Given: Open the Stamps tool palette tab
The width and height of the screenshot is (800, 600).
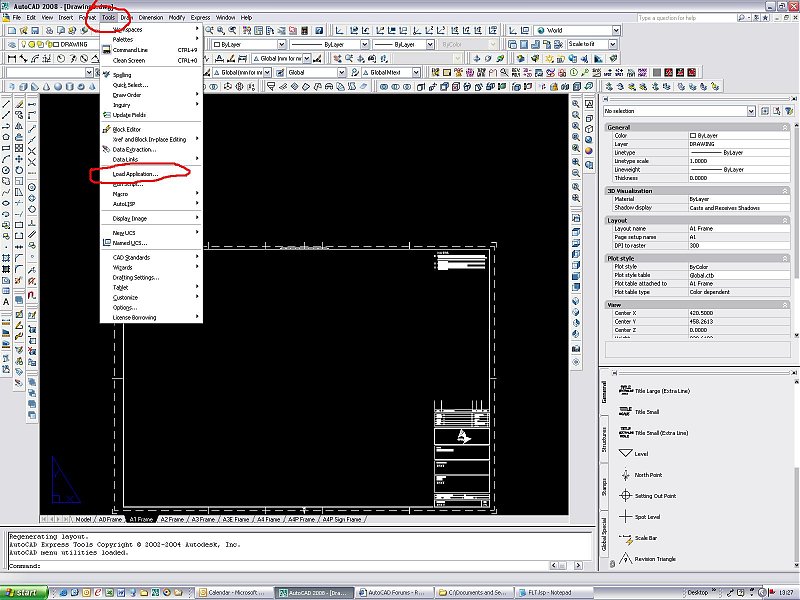Looking at the screenshot, I should pyautogui.click(x=604, y=487).
